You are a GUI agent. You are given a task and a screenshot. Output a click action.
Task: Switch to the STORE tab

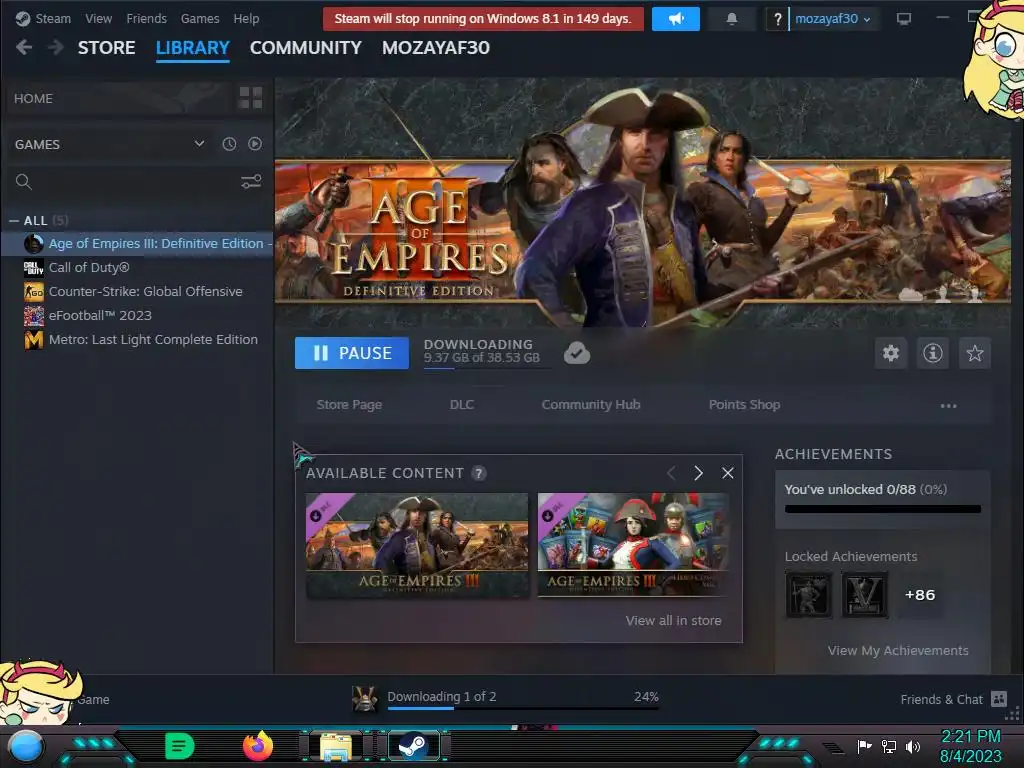(106, 48)
